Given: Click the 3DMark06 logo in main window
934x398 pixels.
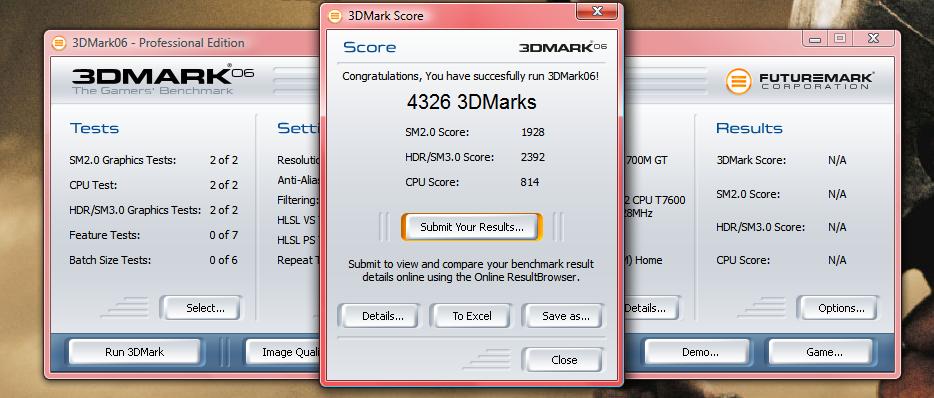Looking at the screenshot, I should coord(163,79).
